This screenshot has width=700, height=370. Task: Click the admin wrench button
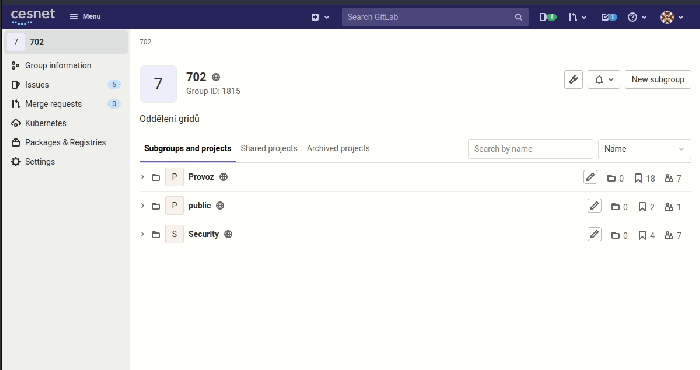pyautogui.click(x=573, y=79)
